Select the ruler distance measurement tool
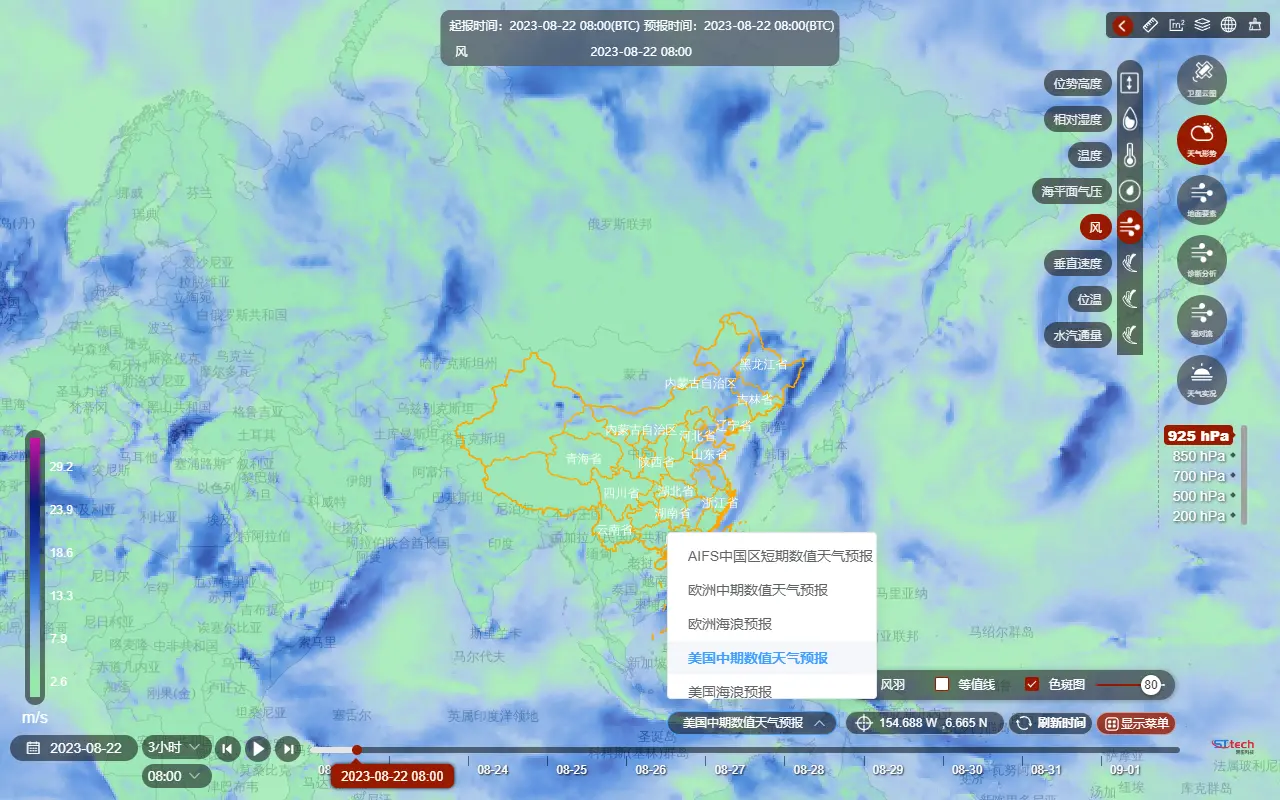 coord(1151,25)
